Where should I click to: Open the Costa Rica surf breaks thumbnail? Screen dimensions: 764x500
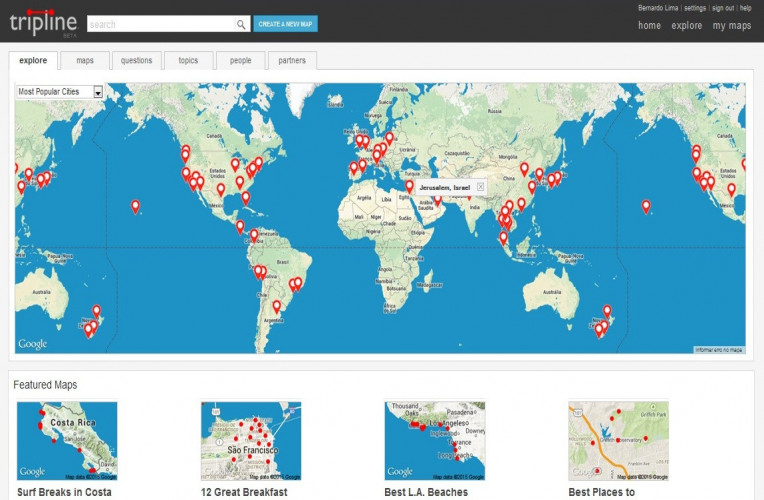[67, 441]
